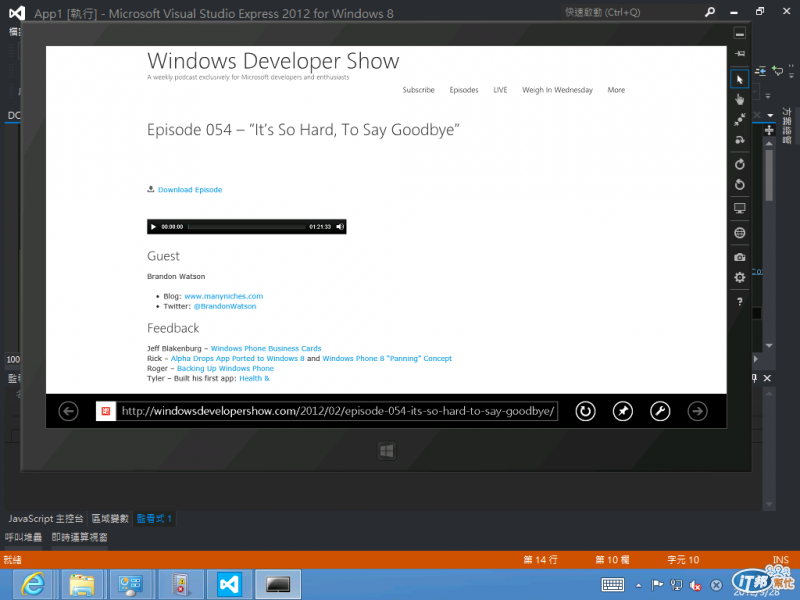Click Visual Studio editor scrollbar down arrow

769,346
